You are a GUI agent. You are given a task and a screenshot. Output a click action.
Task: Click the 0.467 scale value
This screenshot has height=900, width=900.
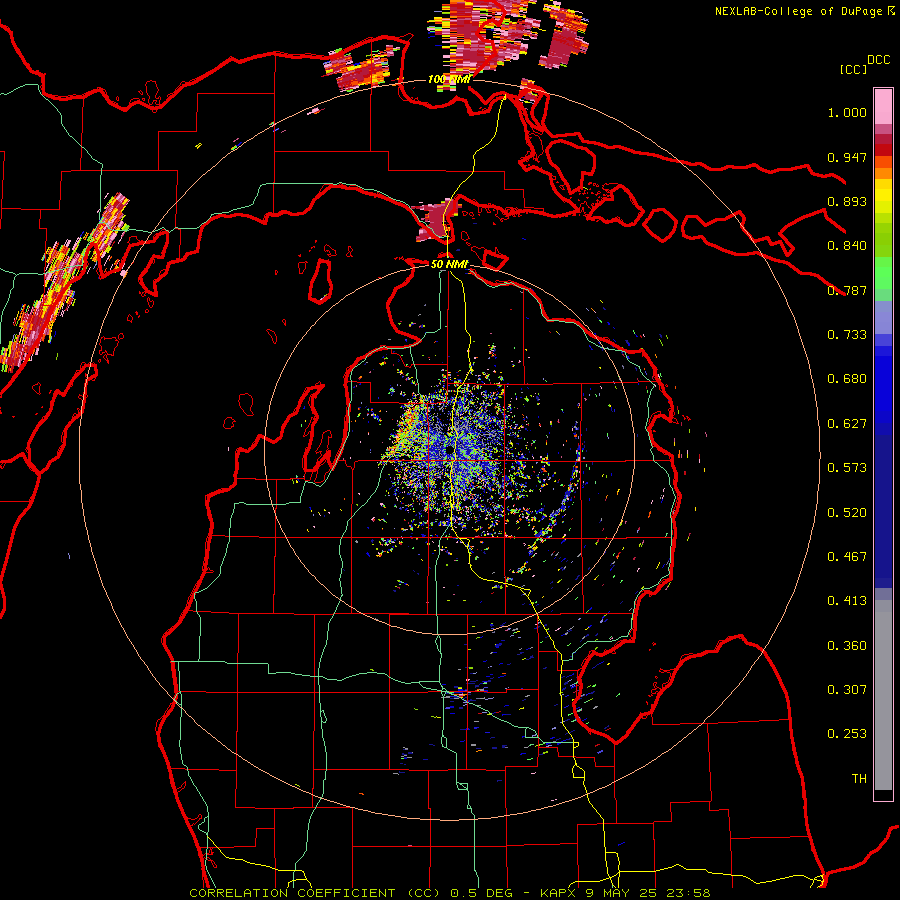(x=847, y=557)
